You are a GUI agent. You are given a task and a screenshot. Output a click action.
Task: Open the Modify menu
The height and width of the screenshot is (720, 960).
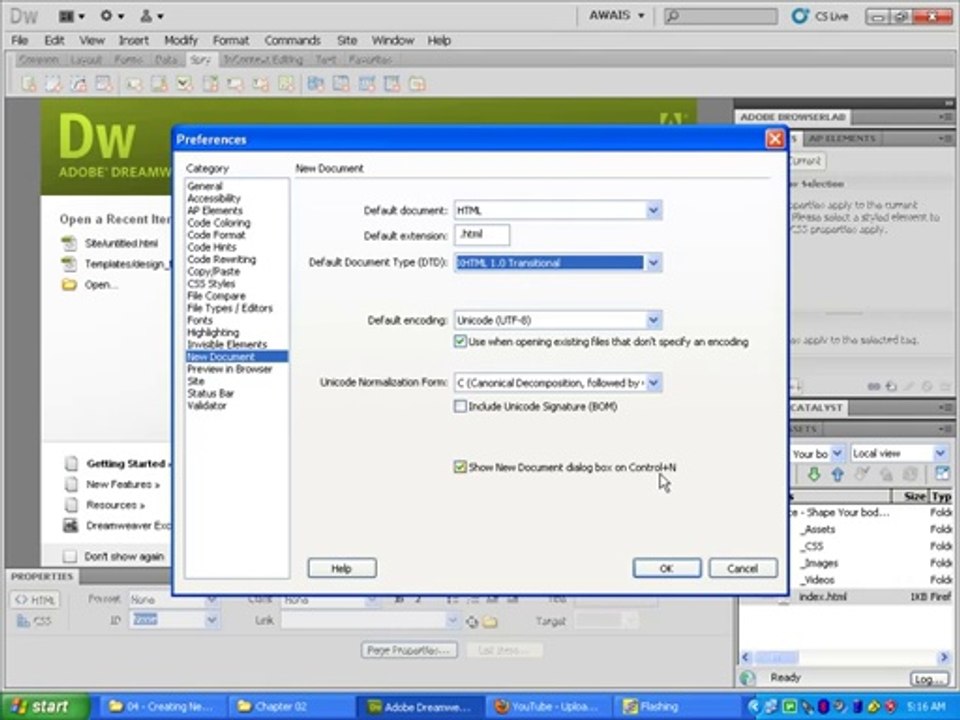click(x=181, y=40)
